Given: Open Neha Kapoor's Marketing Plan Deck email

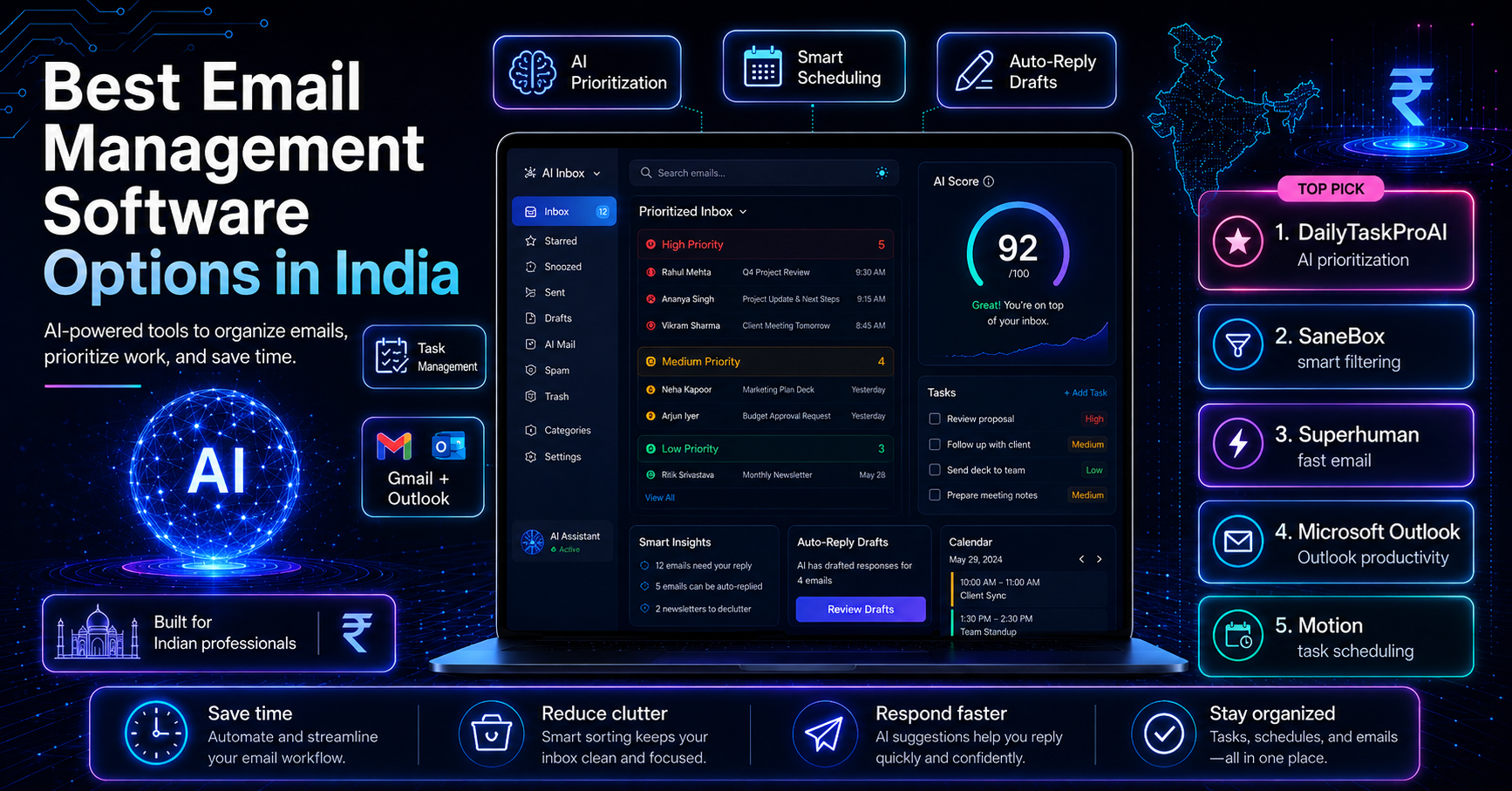Looking at the screenshot, I should 766,390.
